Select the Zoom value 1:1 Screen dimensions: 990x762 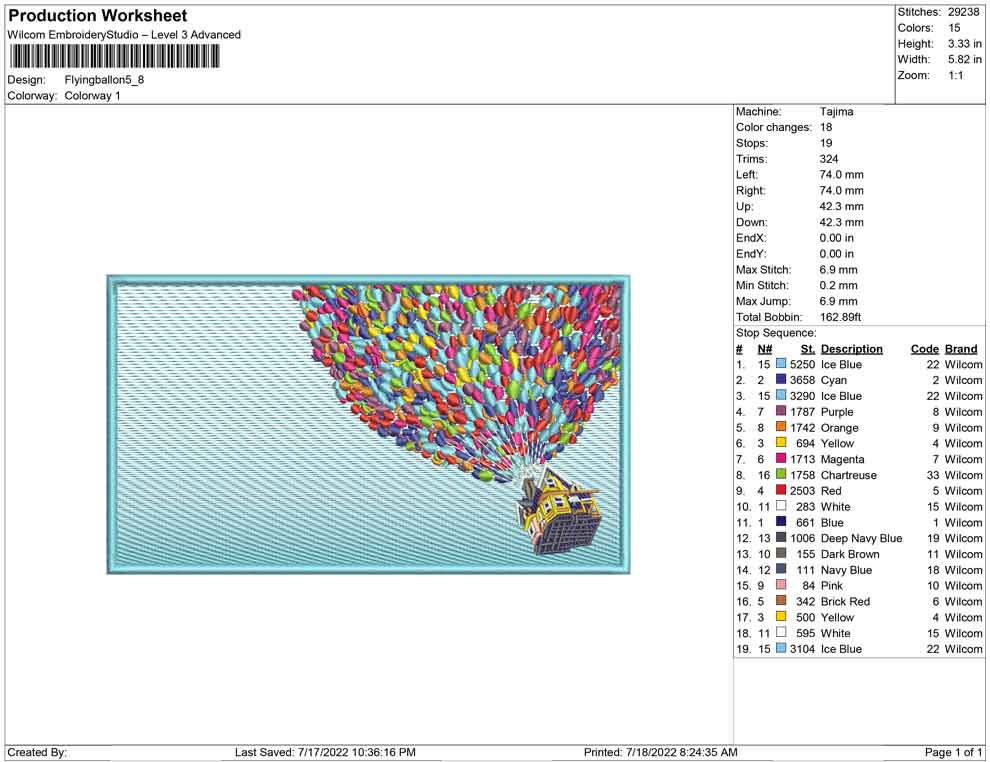[956, 75]
